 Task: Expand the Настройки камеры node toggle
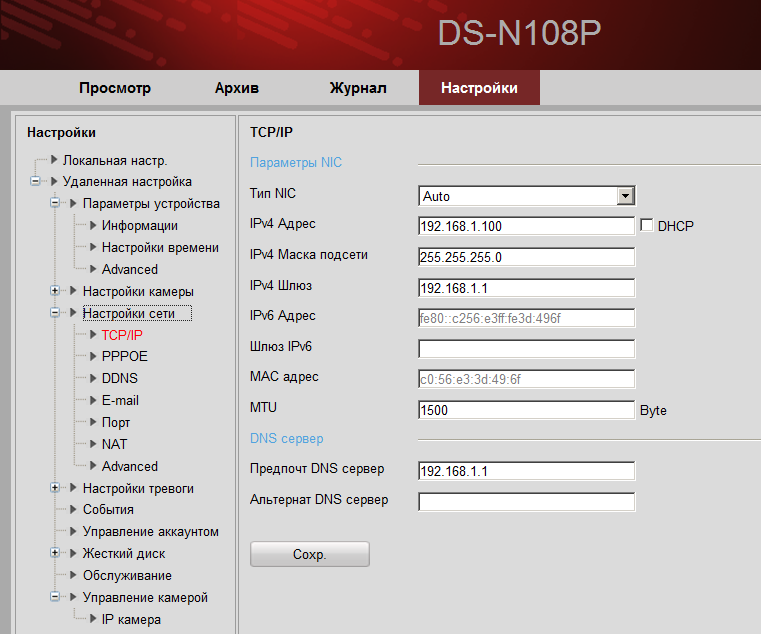[55, 291]
